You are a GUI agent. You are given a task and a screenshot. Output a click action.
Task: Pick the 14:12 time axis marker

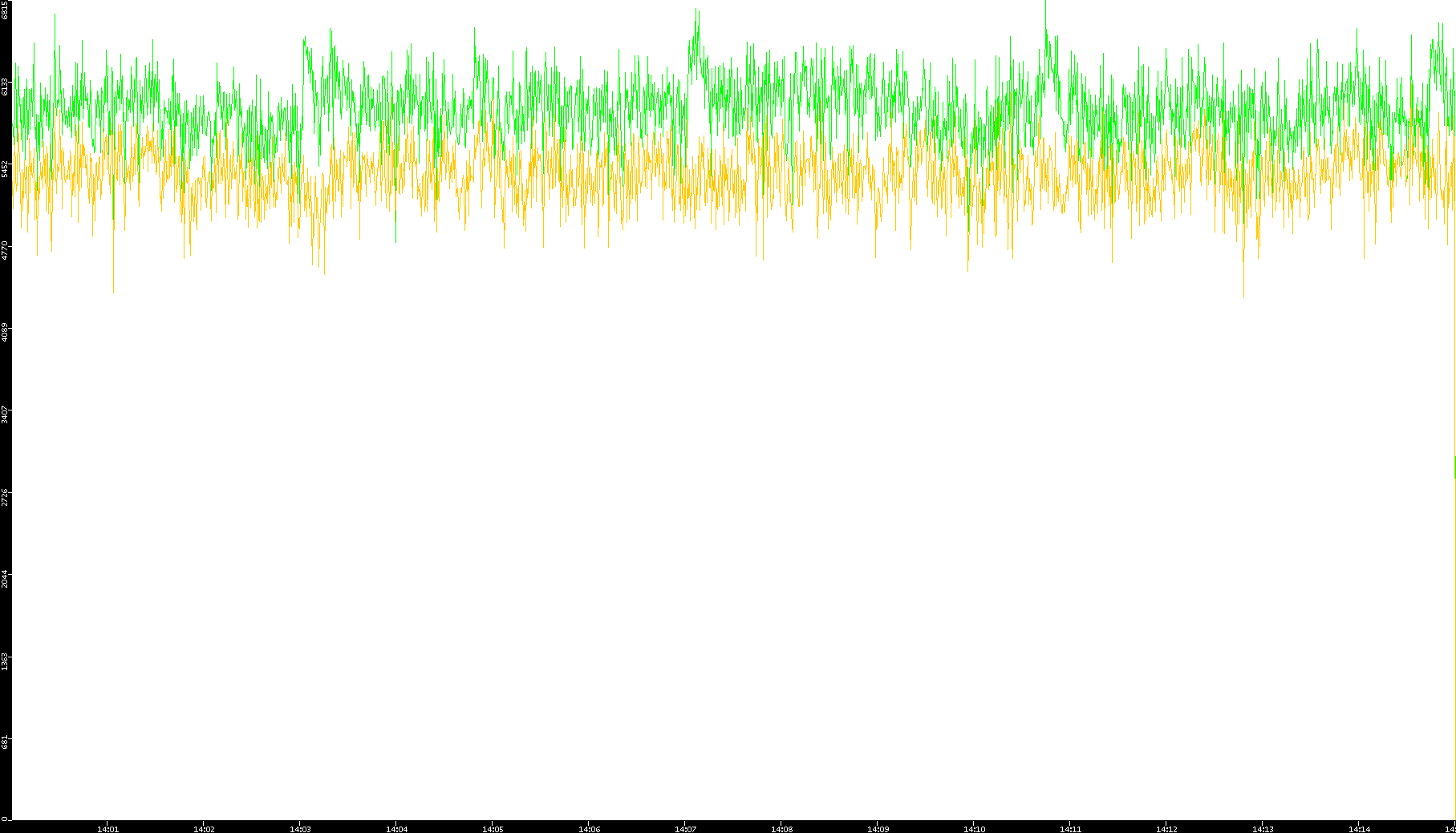point(1166,829)
